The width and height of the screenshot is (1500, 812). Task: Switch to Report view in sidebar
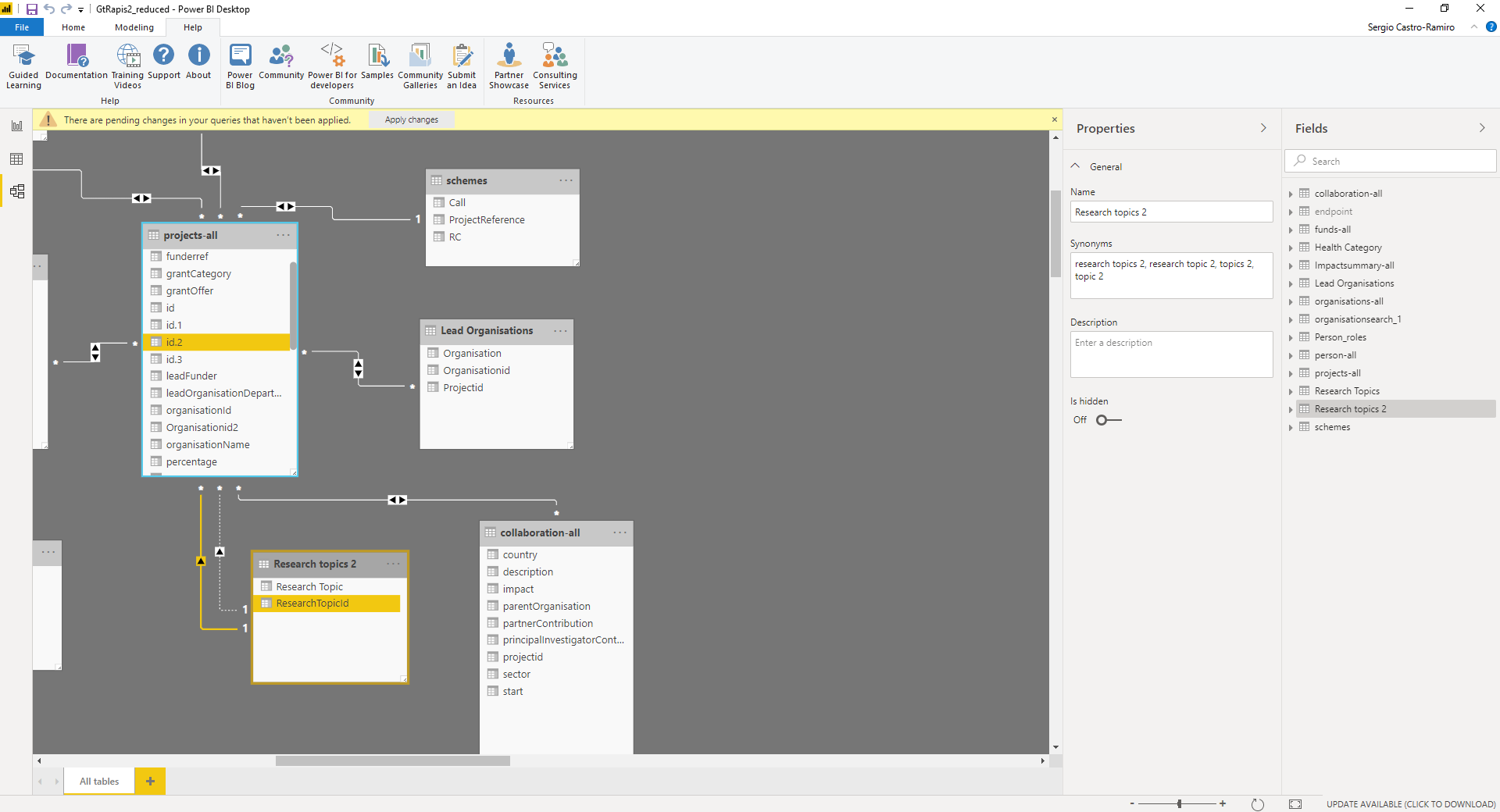point(16,126)
